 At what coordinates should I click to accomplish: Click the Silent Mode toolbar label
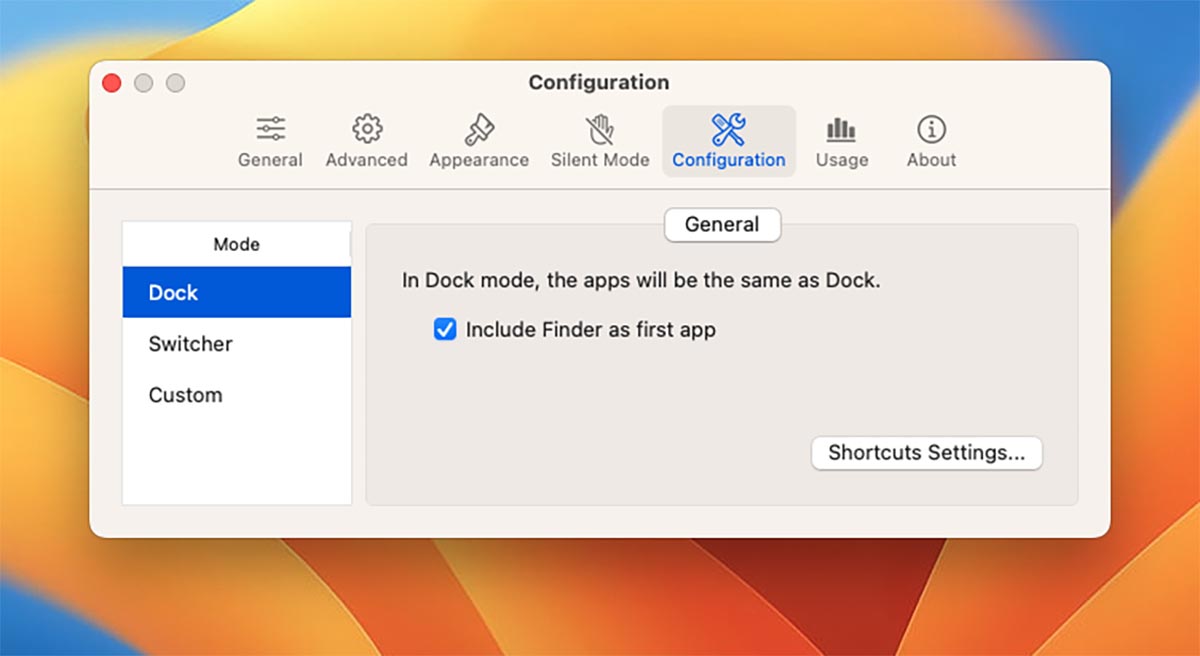pyautogui.click(x=600, y=160)
